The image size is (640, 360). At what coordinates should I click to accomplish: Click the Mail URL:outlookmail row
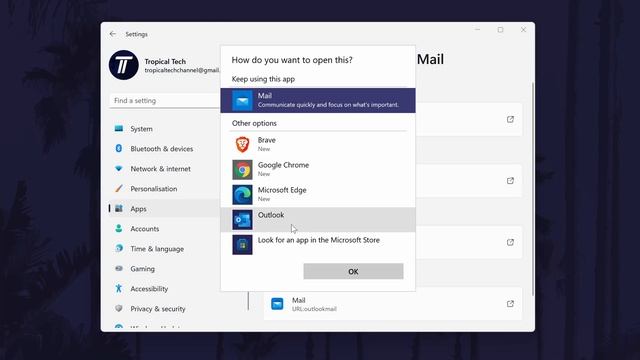[393, 304]
